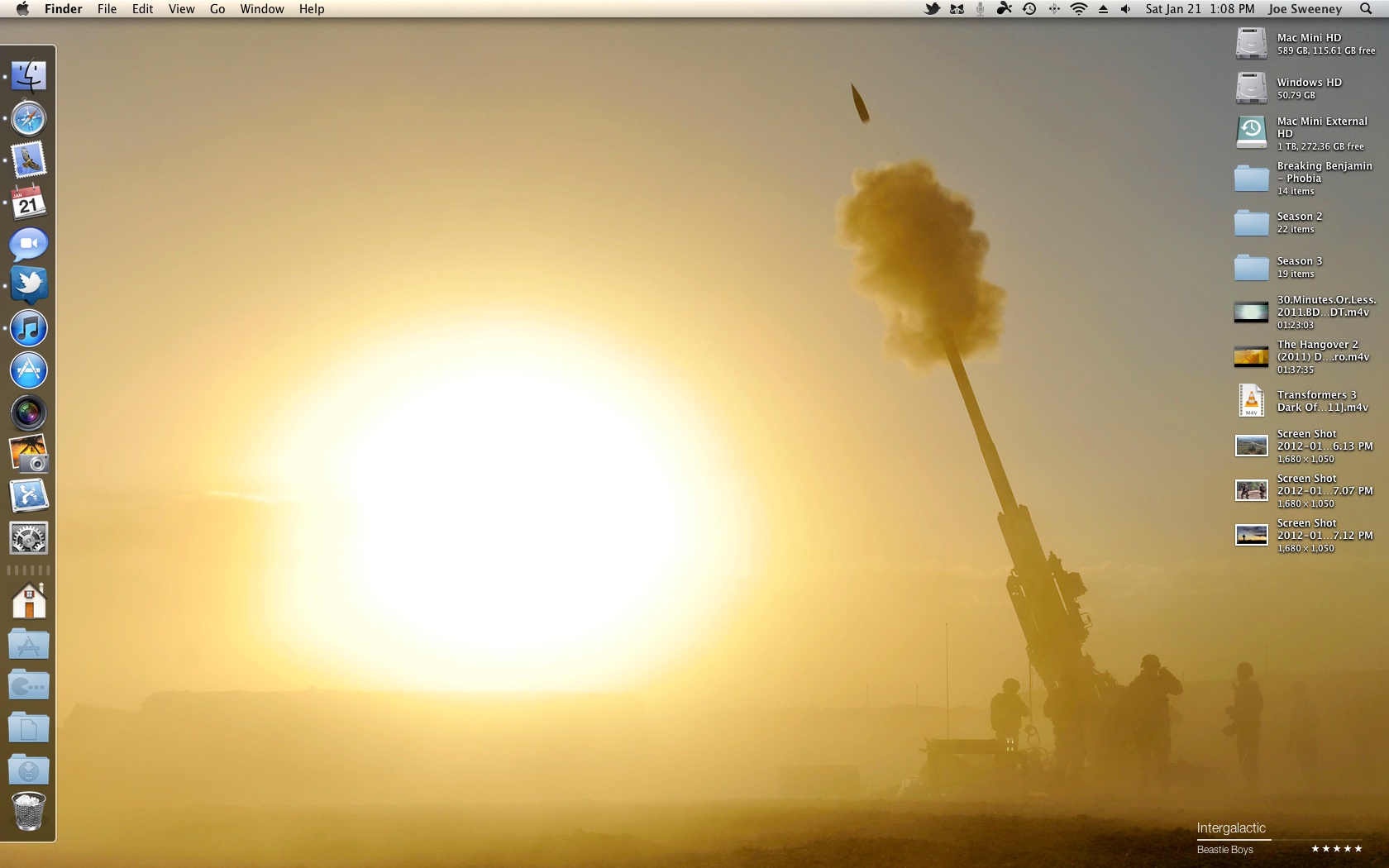Open the File menu
1389x868 pixels.
(x=107, y=9)
